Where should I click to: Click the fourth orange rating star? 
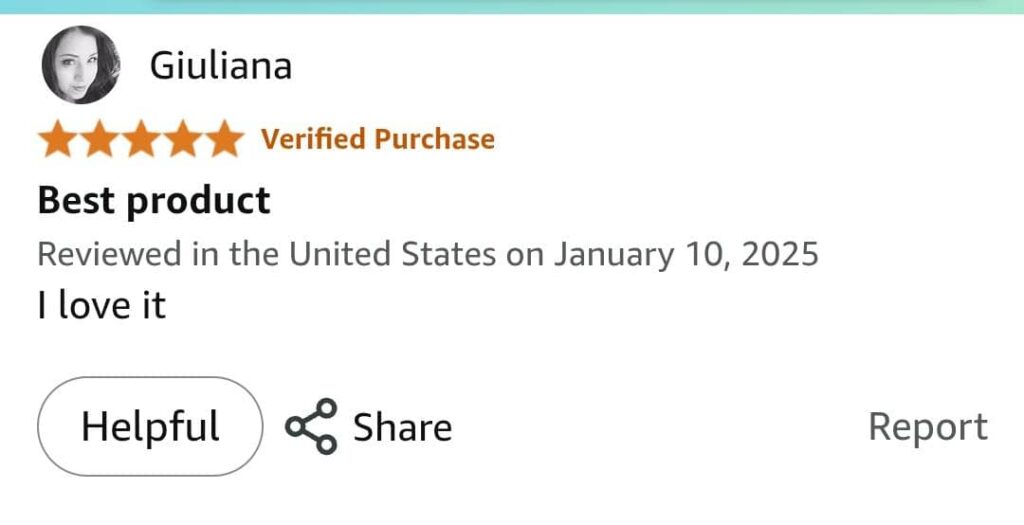click(x=181, y=139)
